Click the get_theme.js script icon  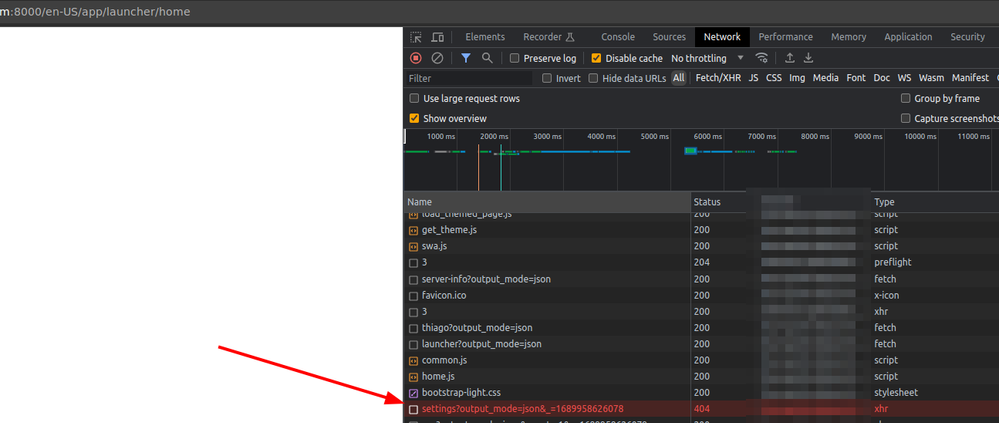coord(413,230)
